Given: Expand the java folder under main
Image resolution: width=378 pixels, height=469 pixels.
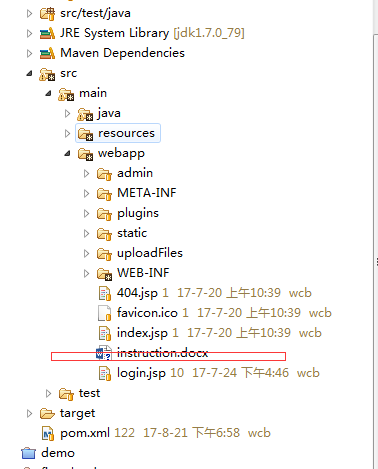Looking at the screenshot, I should click(67, 113).
